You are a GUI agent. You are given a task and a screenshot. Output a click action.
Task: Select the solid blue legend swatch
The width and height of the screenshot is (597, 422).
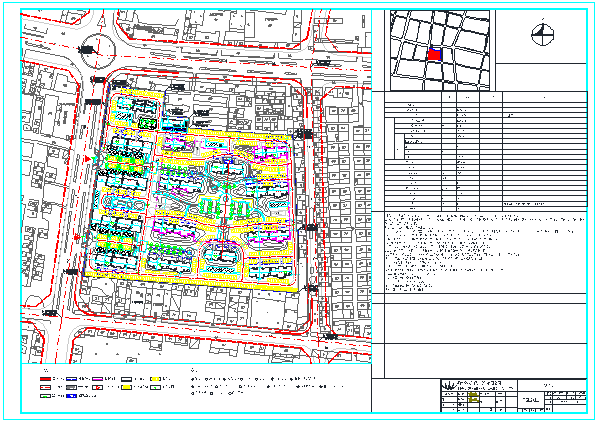(x=72, y=396)
